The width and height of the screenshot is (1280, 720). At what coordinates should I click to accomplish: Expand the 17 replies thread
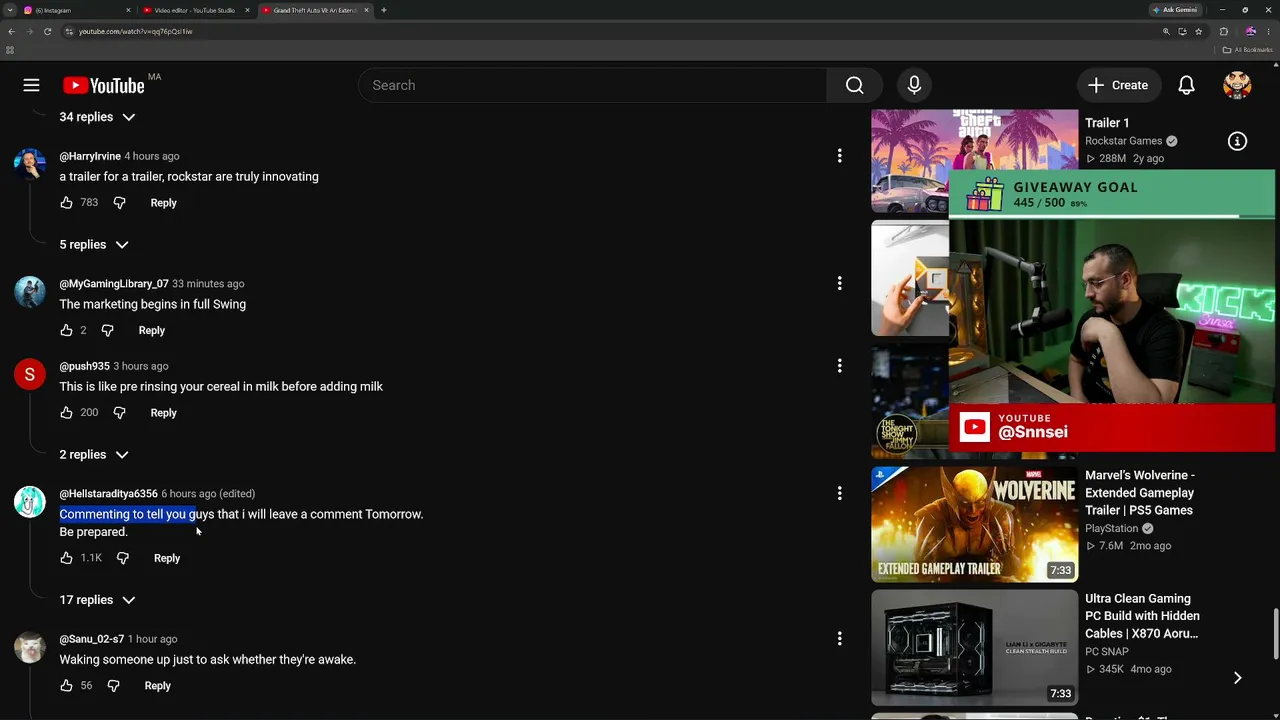point(97,600)
